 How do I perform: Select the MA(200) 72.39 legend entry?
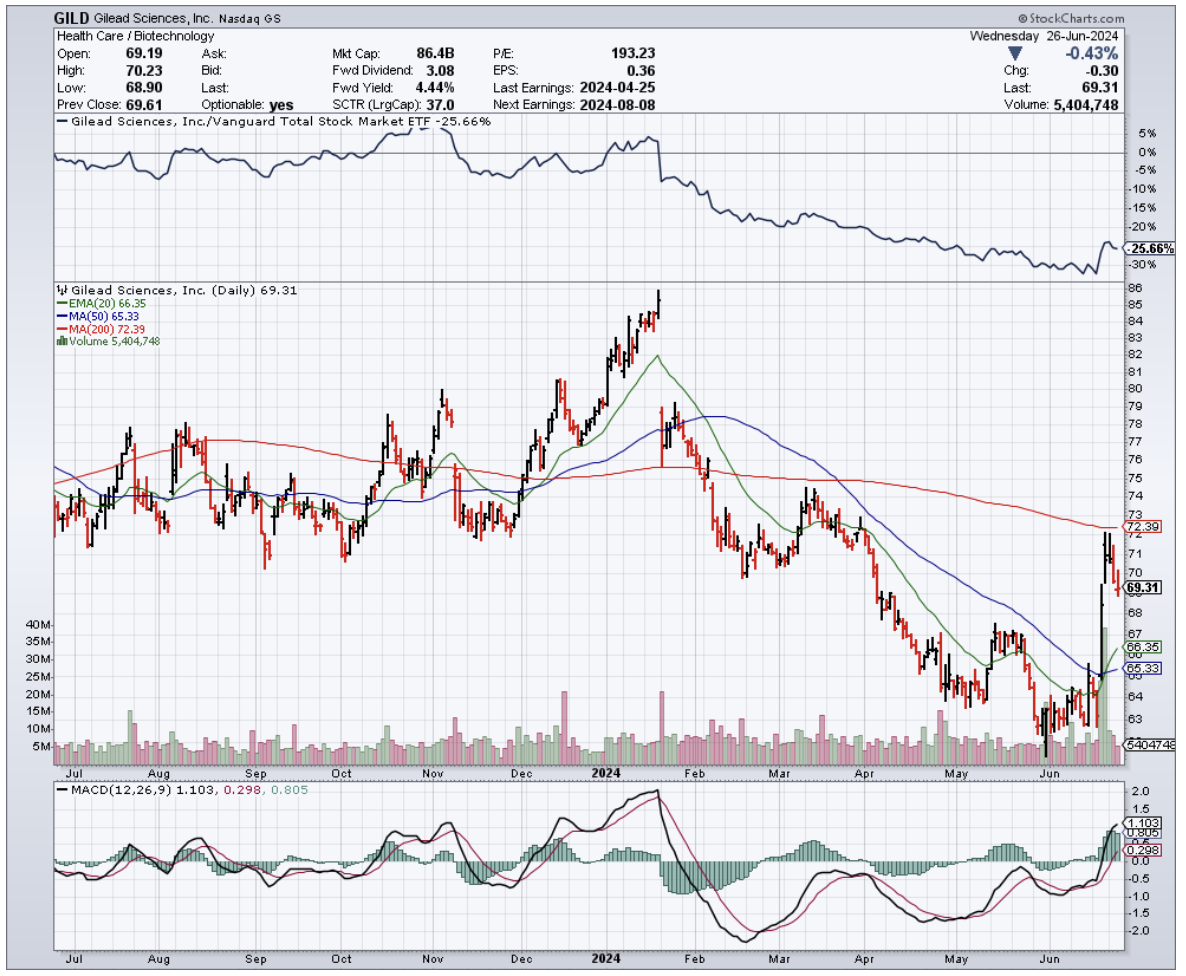[103, 329]
